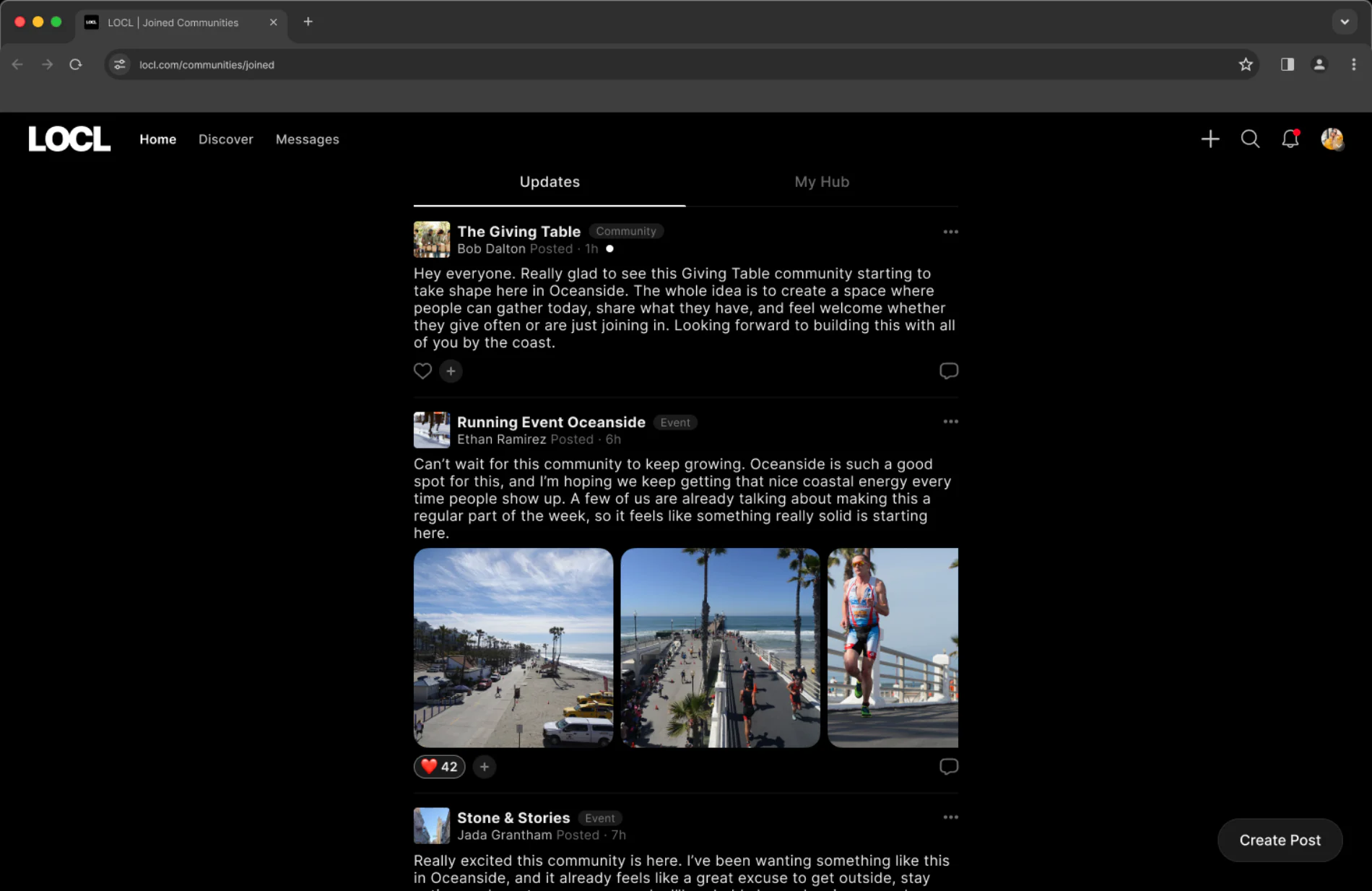Viewport: 1372px width, 891px height.
Task: Open comments on The Giving Table post
Action: point(949,370)
